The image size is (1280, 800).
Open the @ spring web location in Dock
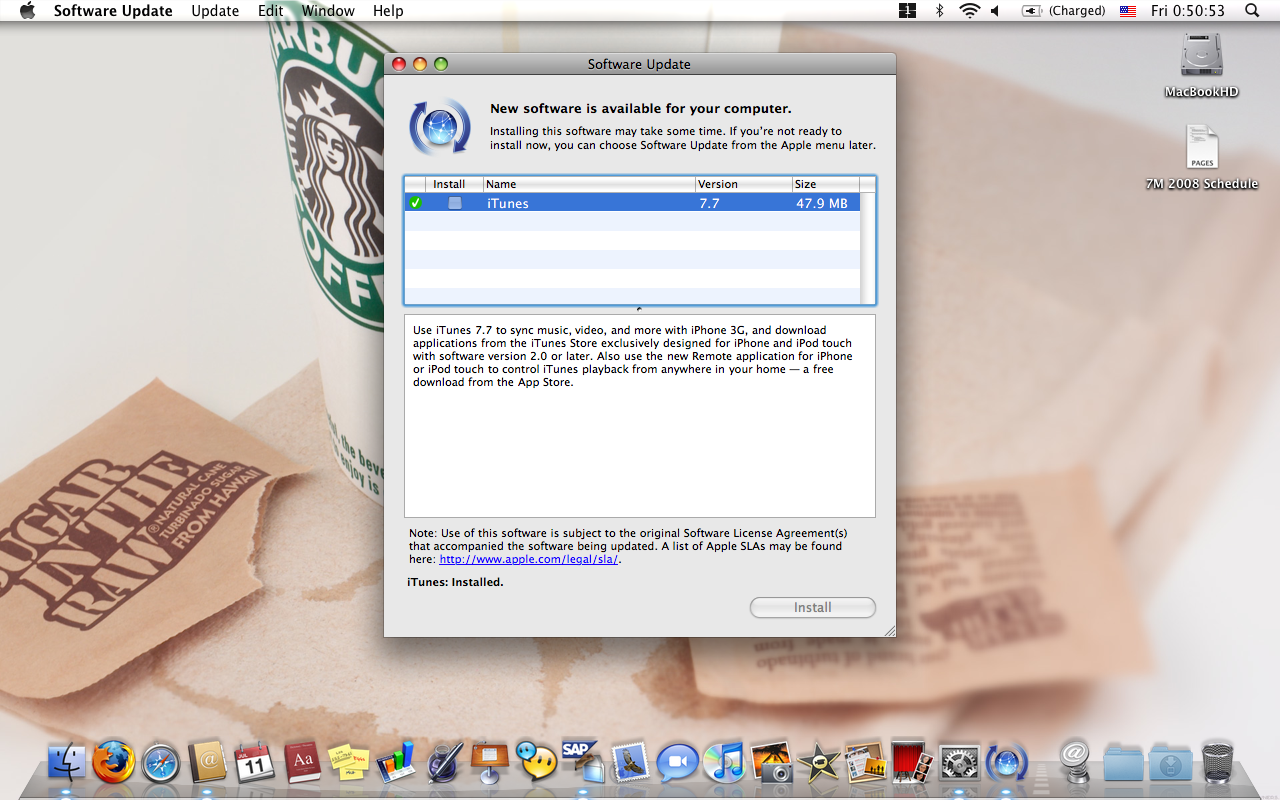click(1075, 762)
